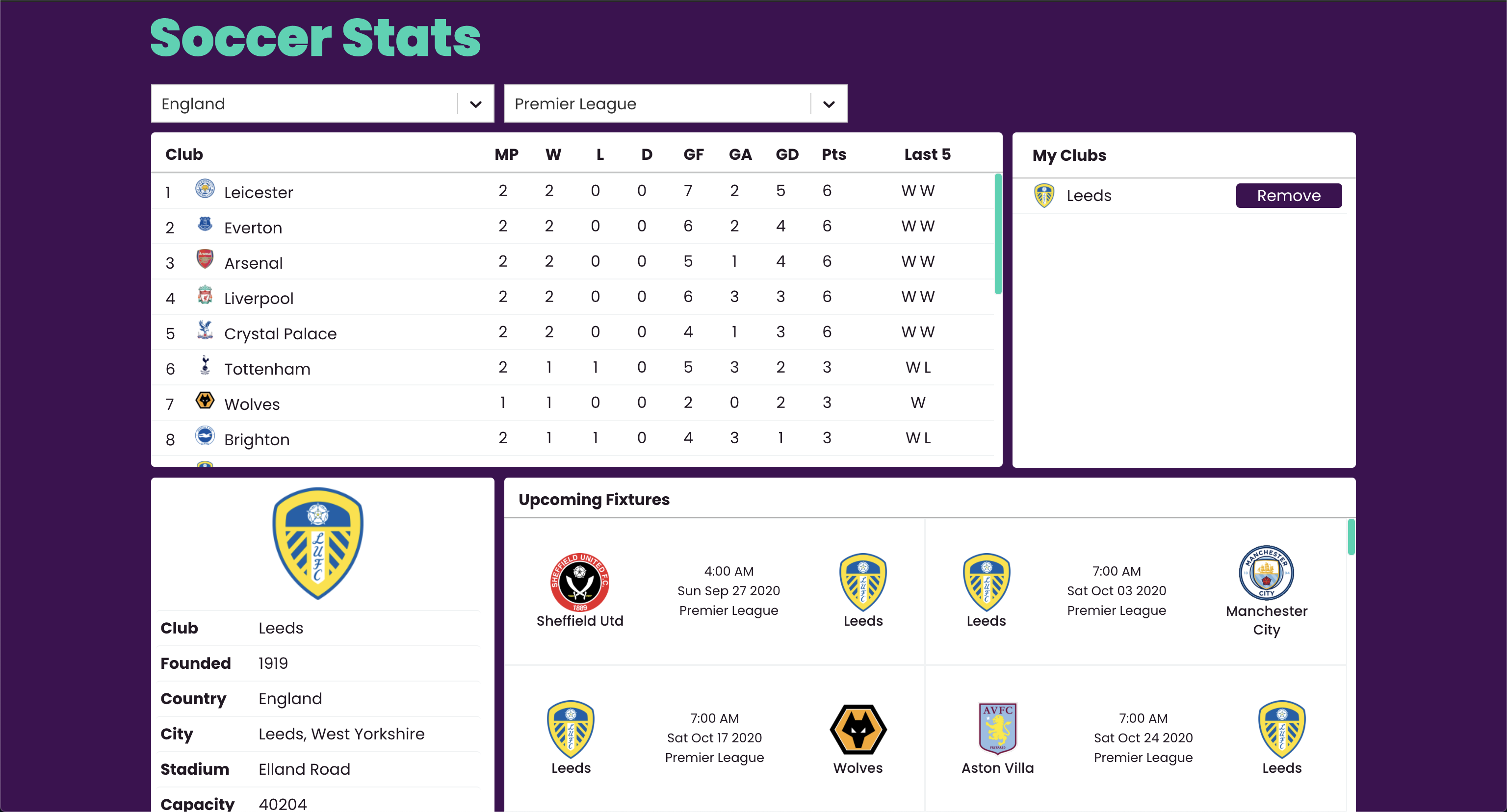
Task: Expand the England country dropdown arrow
Action: coord(476,104)
